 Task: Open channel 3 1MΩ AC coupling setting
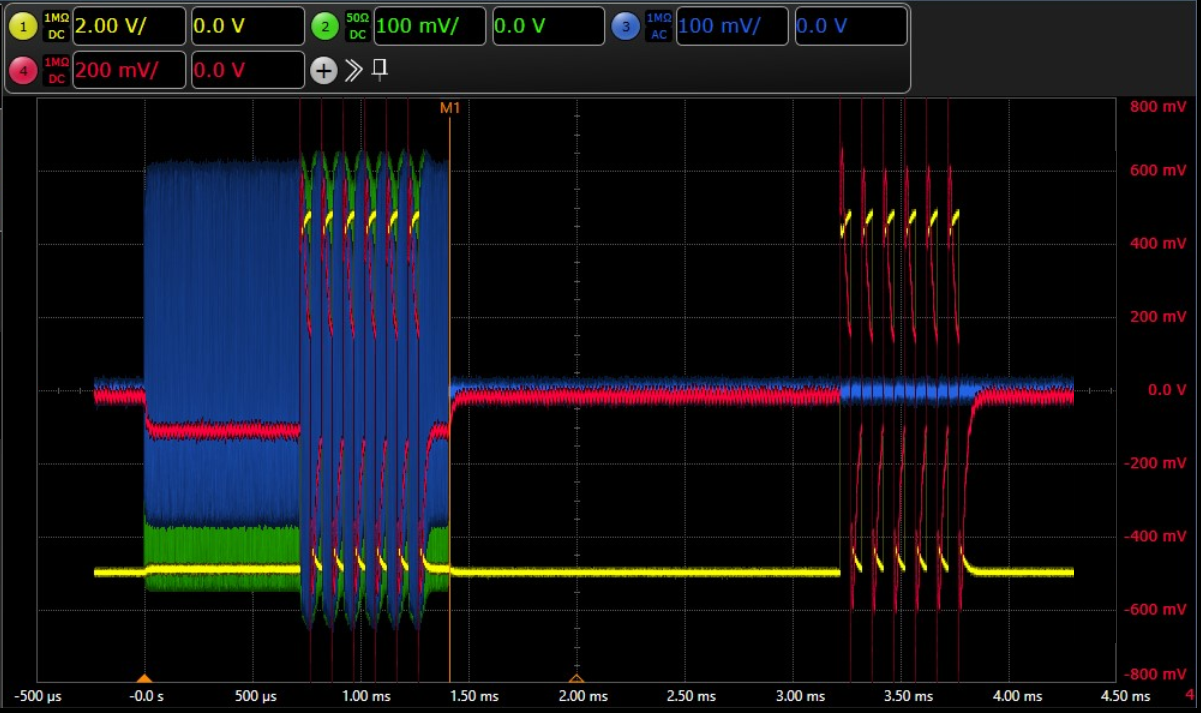click(658, 26)
